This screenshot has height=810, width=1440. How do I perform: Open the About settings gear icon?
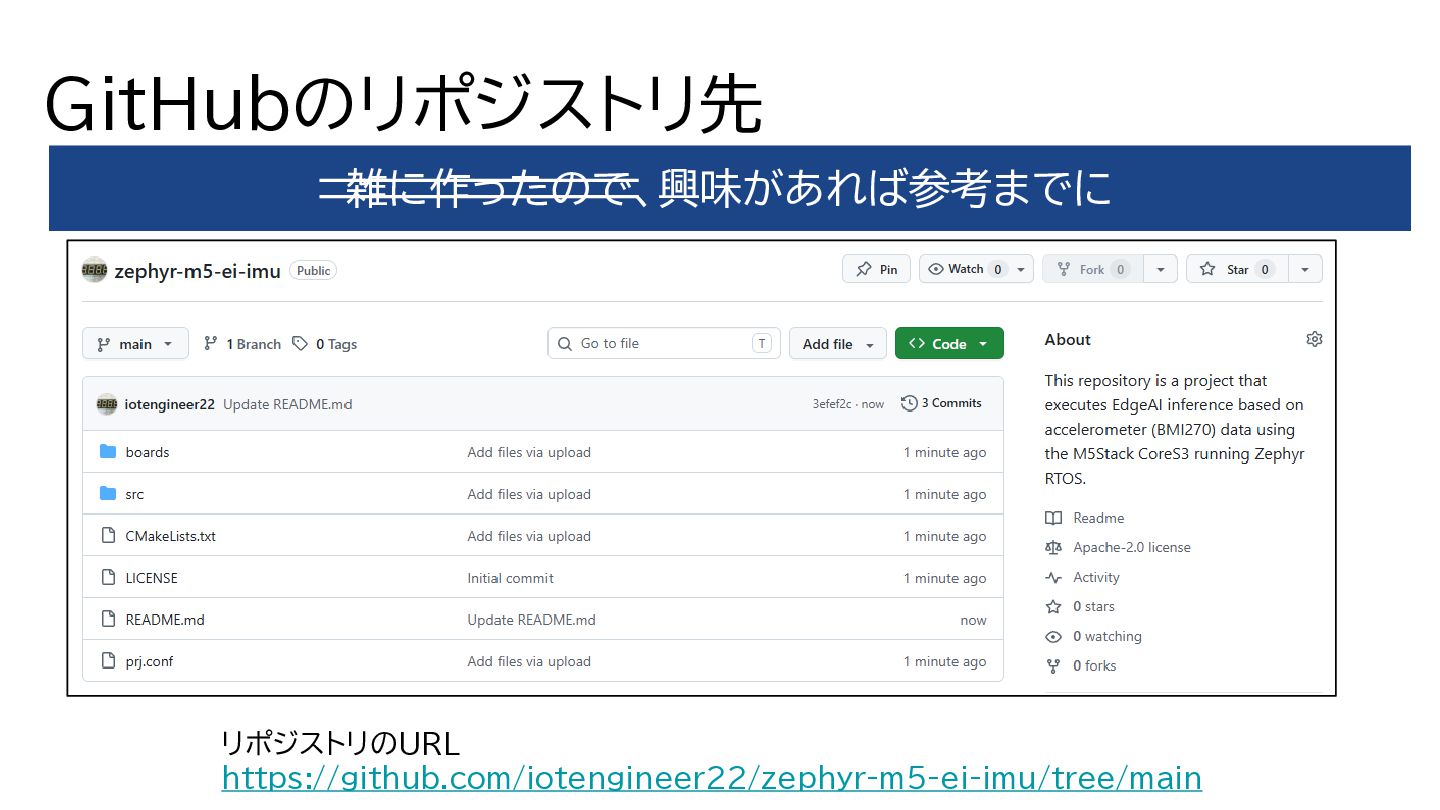point(1314,339)
